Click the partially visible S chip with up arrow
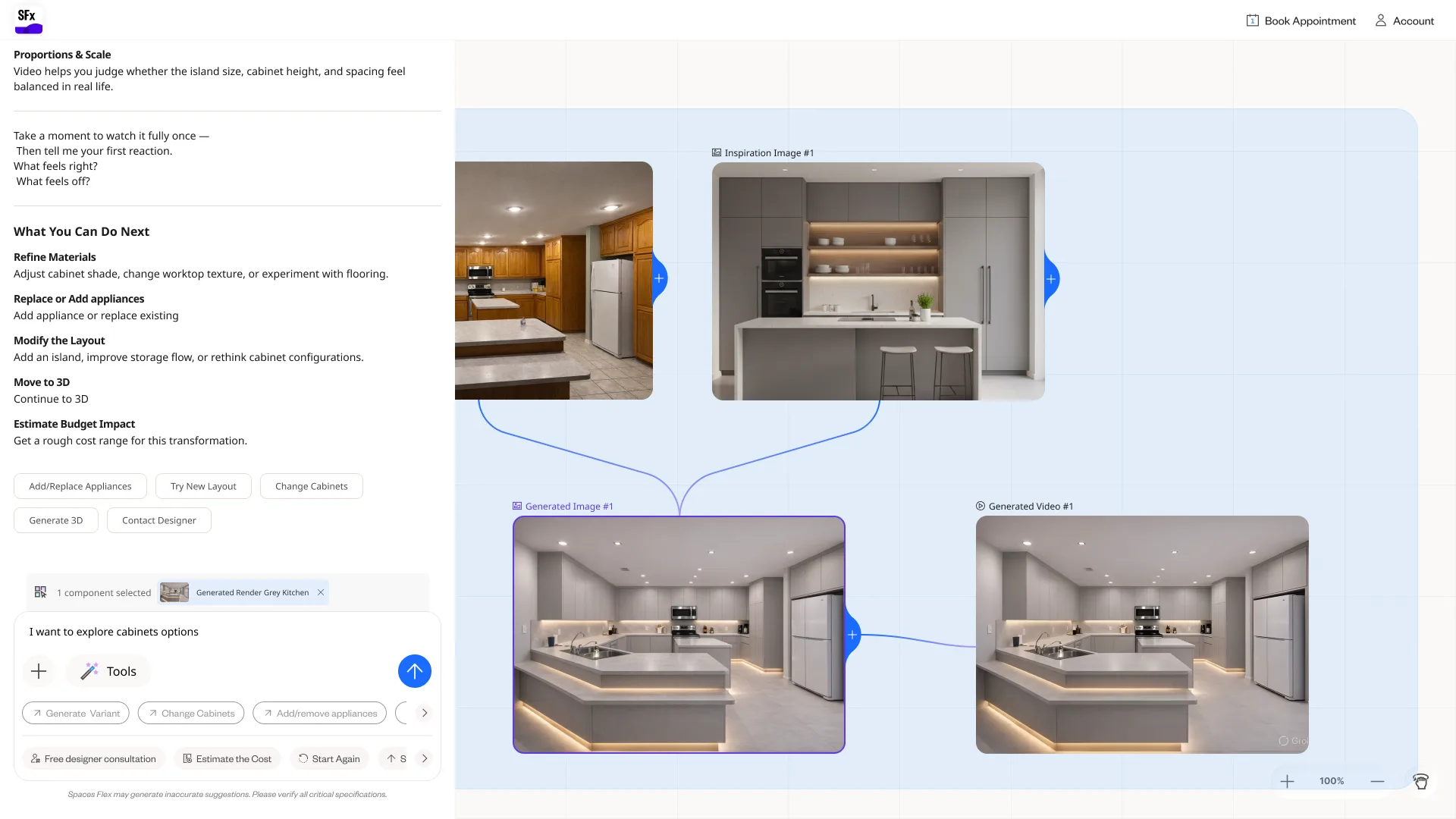This screenshot has width=1456, height=819. 394,759
